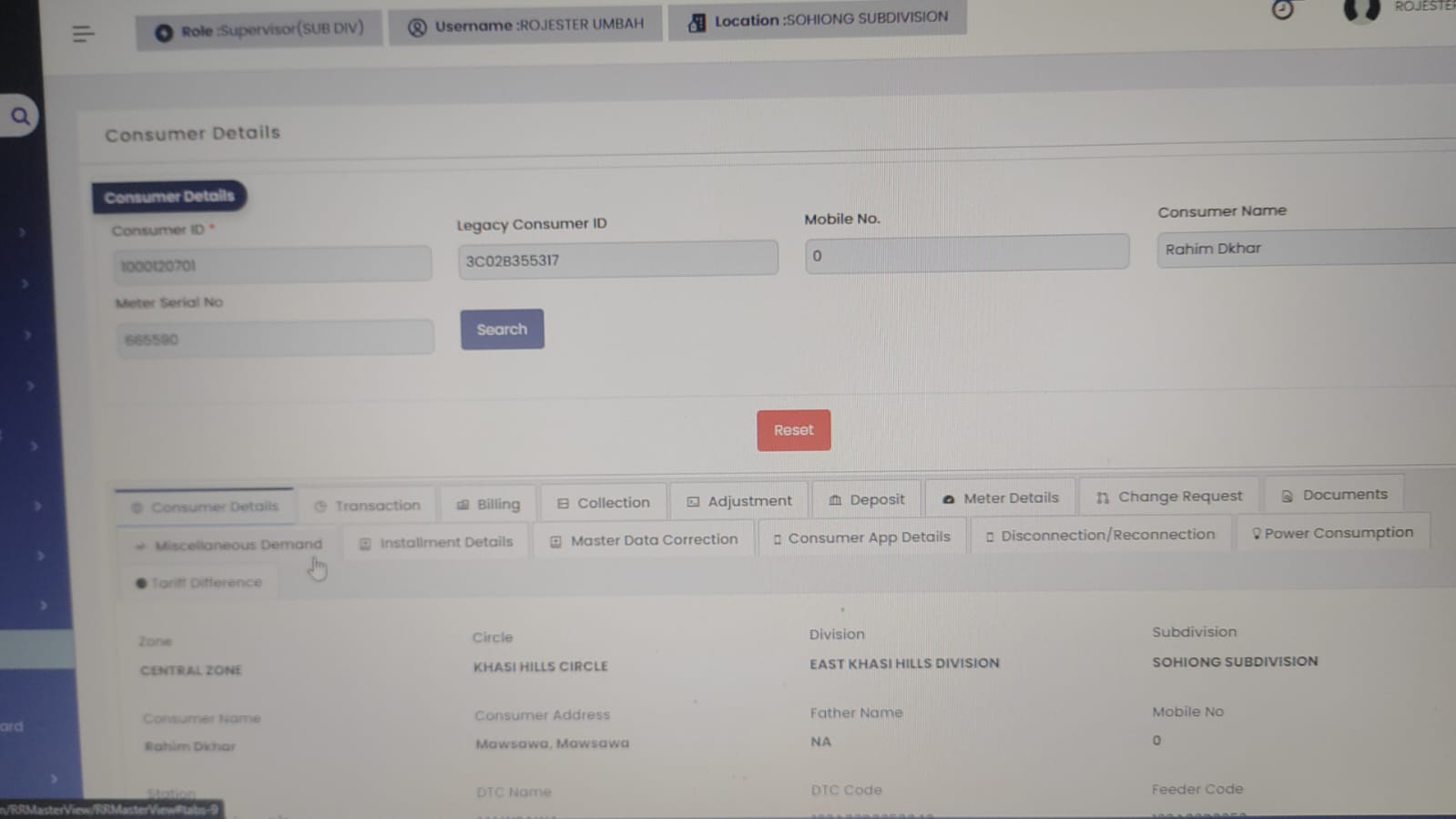Show the Meter Details tab
This screenshot has height=819, width=1456.
click(x=1001, y=498)
